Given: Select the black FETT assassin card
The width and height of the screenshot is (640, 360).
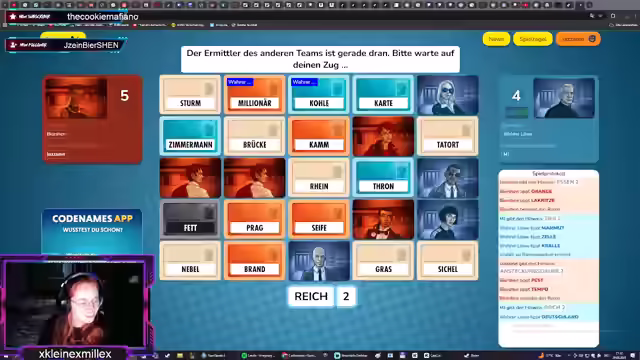Looking at the screenshot, I should click(190, 220).
